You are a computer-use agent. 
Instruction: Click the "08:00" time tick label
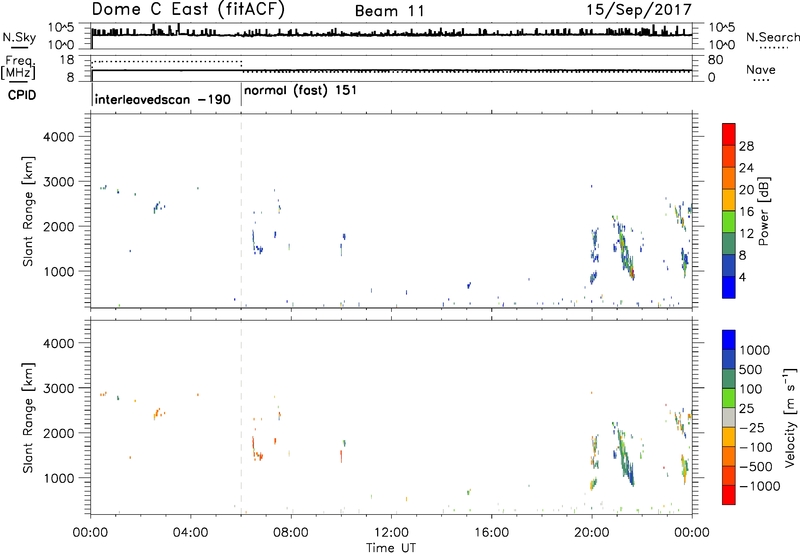pyautogui.click(x=291, y=533)
